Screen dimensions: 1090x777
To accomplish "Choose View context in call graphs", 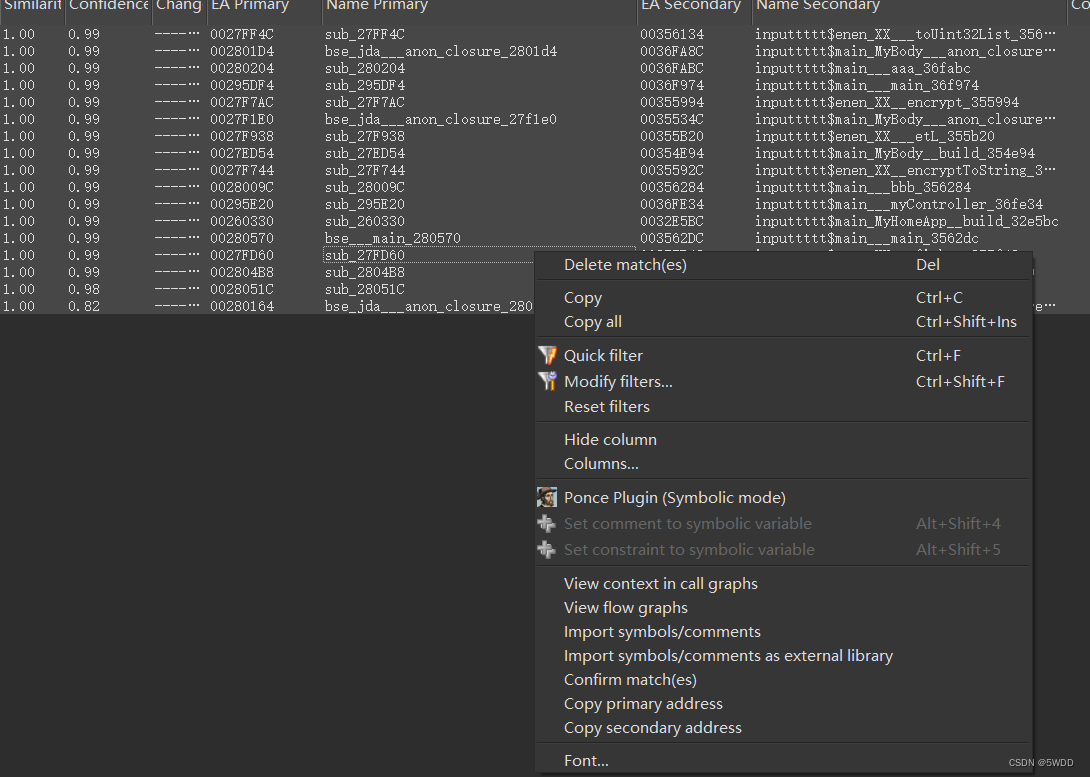I will (660, 583).
